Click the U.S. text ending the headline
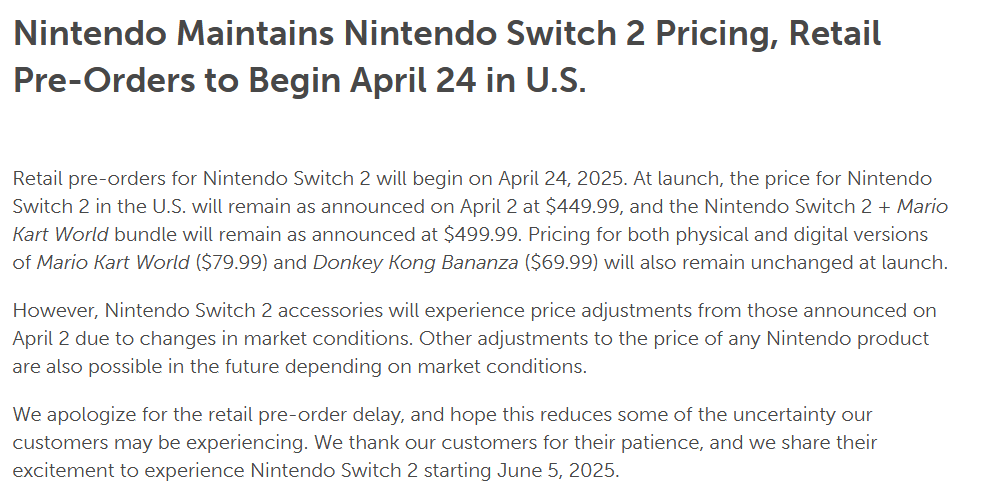Image resolution: width=1008 pixels, height=496 pixels. click(556, 80)
